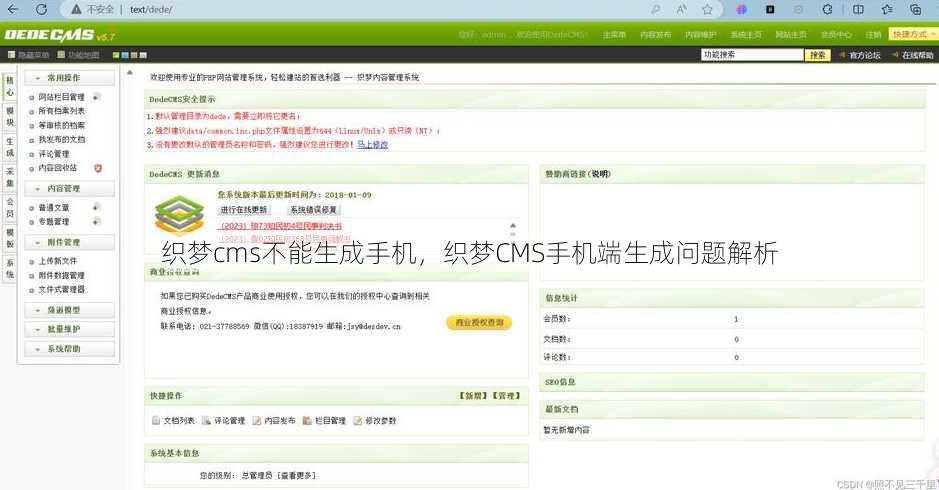Viewport: 939px width, 490px height.
Task: Click the up arrow beside the sidebar
Action: 130,72
